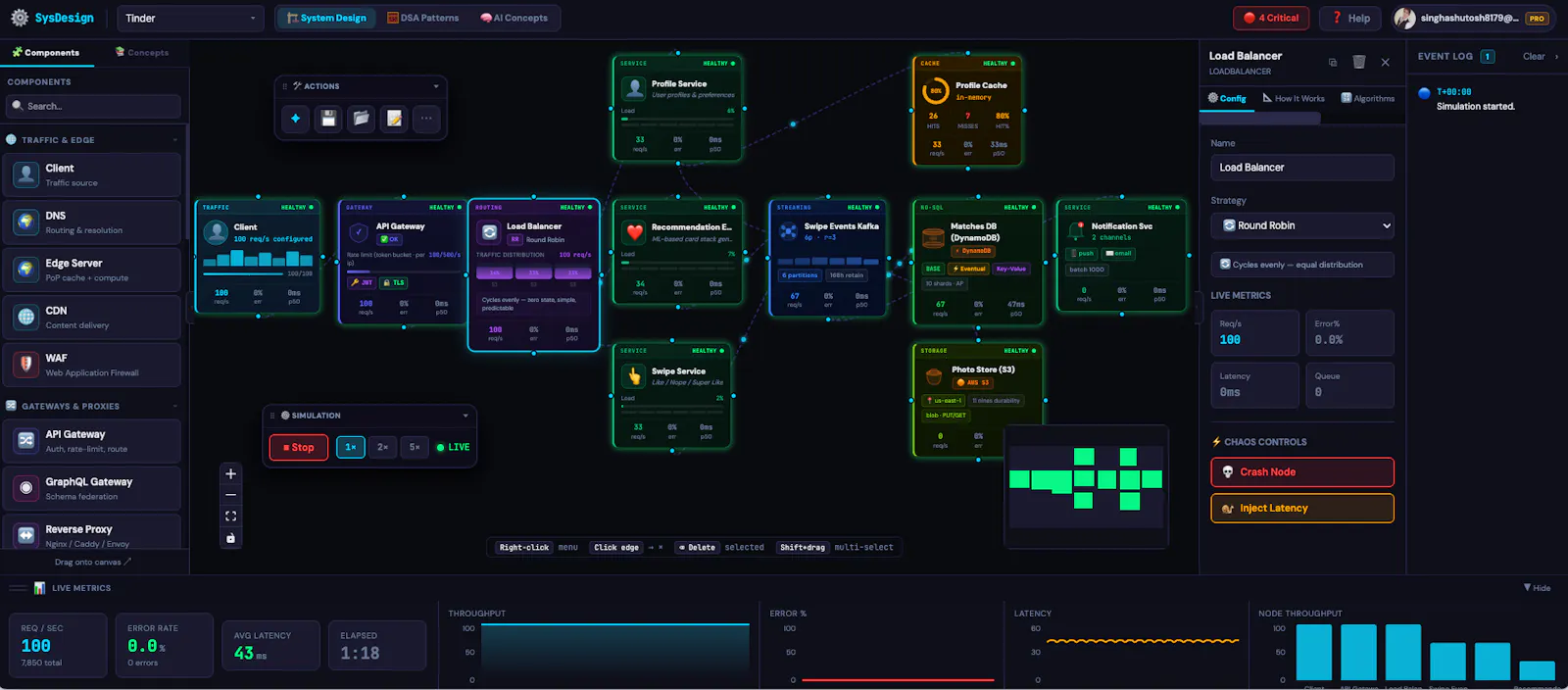Click the notepad edit icon in Actions

(x=394, y=119)
